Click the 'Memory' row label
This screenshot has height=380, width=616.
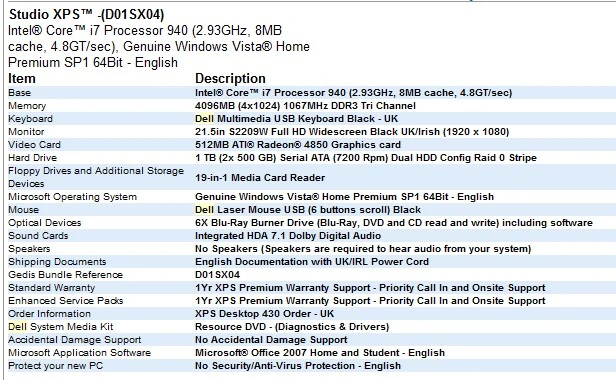(x=27, y=106)
